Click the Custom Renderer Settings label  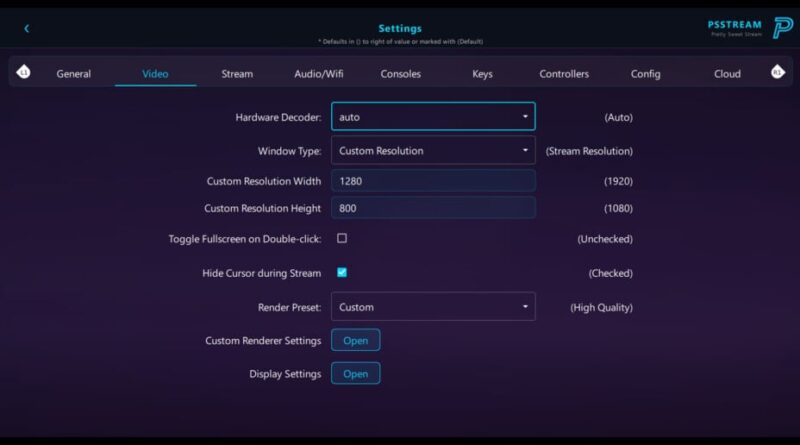pyautogui.click(x=263, y=341)
